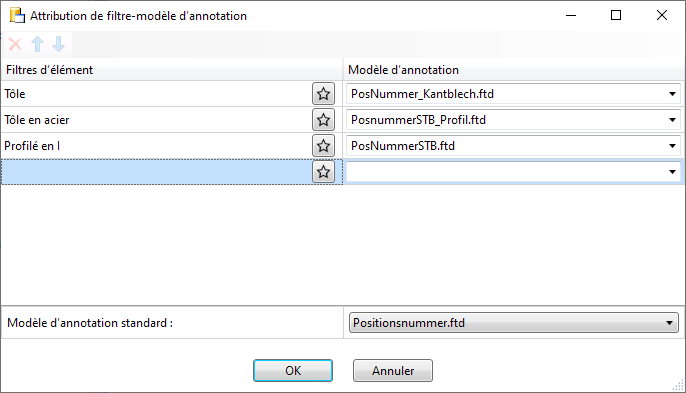Click the red delete row icon
The image size is (686, 393).
(15, 44)
